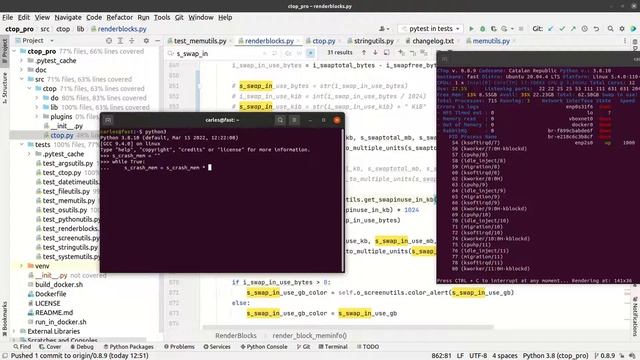The height and width of the screenshot is (360, 640).
Task: Update project with the blue Git arrow
Action: pyautogui.click(x=551, y=29)
